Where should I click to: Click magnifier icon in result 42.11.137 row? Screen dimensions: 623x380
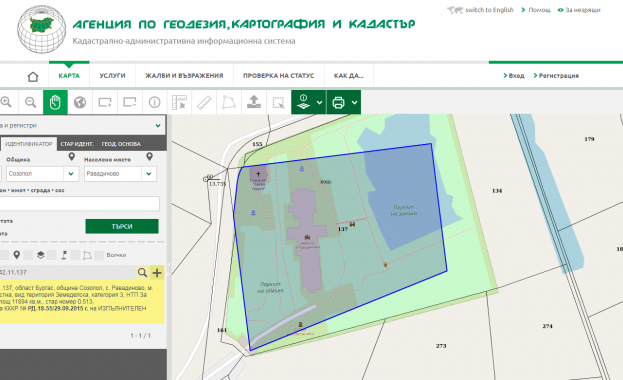click(x=142, y=272)
